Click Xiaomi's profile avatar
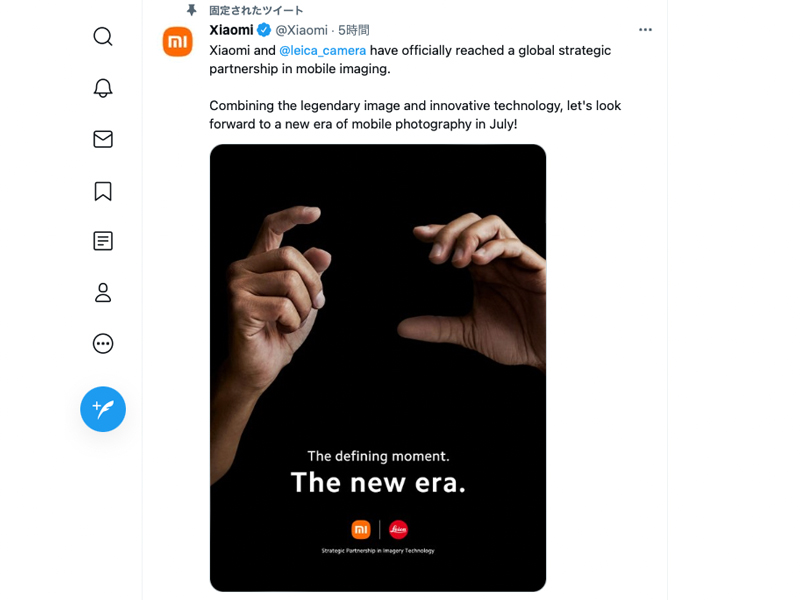 coord(177,42)
